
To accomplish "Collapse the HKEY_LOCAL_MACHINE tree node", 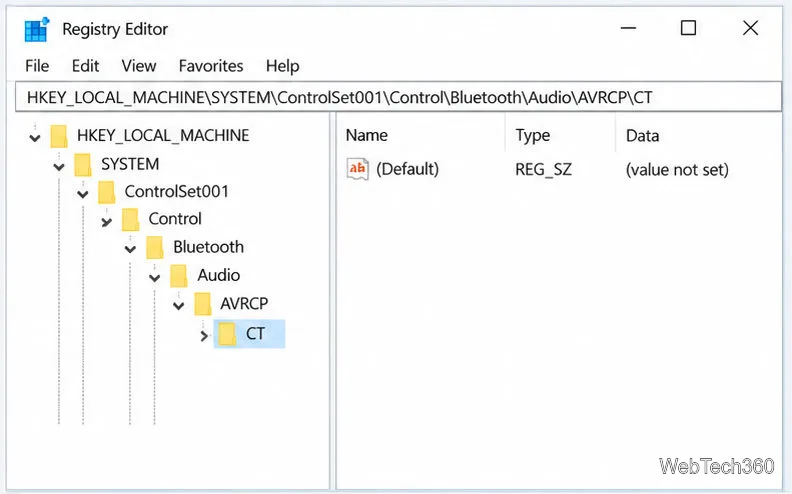I will click(x=35, y=137).
